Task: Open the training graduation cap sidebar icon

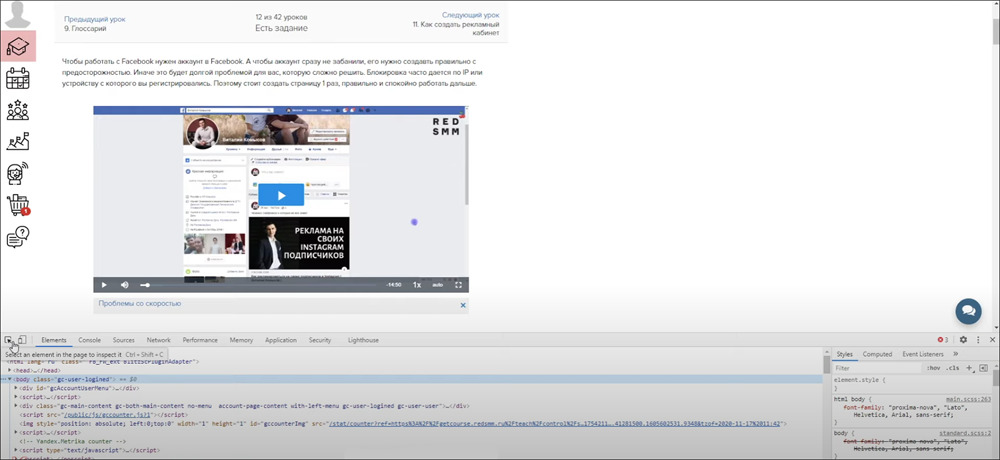Action: pyautogui.click(x=18, y=46)
